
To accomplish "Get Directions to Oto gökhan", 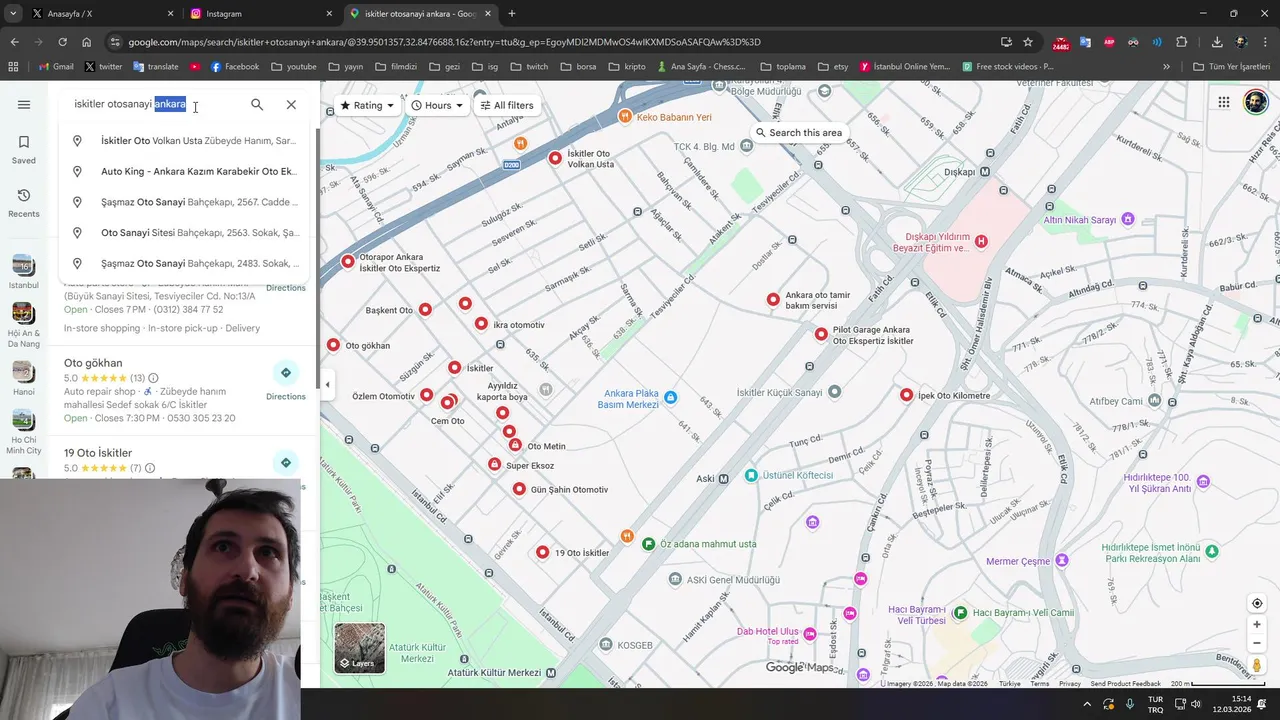I will tap(286, 381).
